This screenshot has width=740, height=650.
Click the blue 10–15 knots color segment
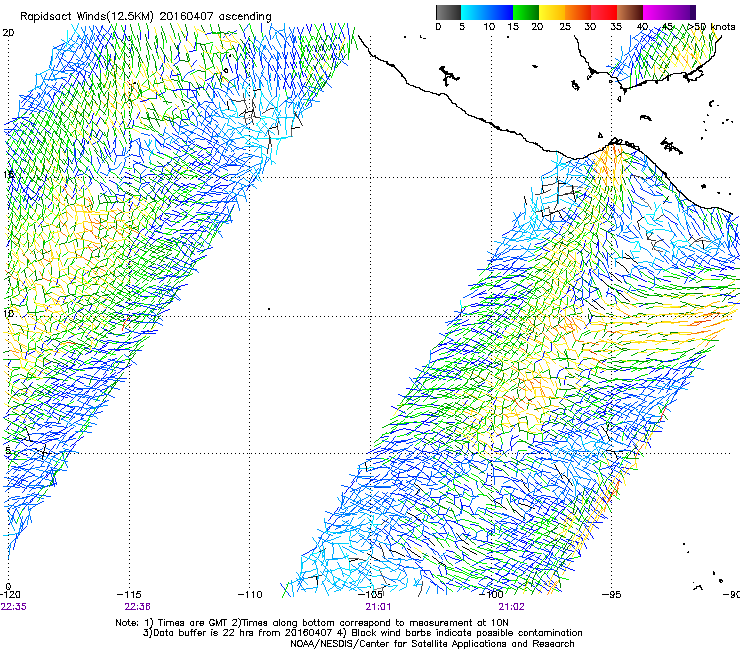pyautogui.click(x=500, y=12)
